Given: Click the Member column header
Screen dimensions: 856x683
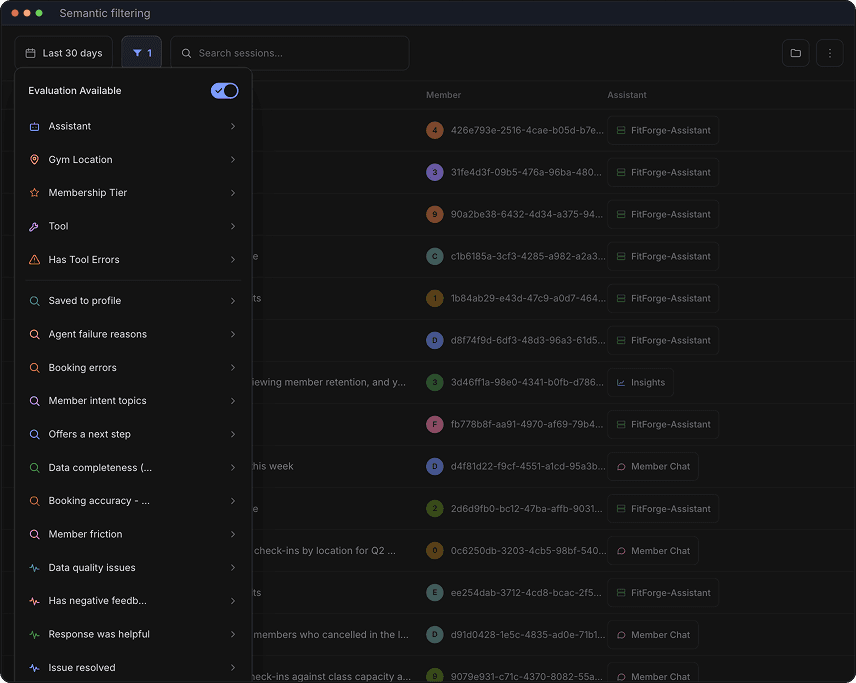Looking at the screenshot, I should (x=443, y=95).
